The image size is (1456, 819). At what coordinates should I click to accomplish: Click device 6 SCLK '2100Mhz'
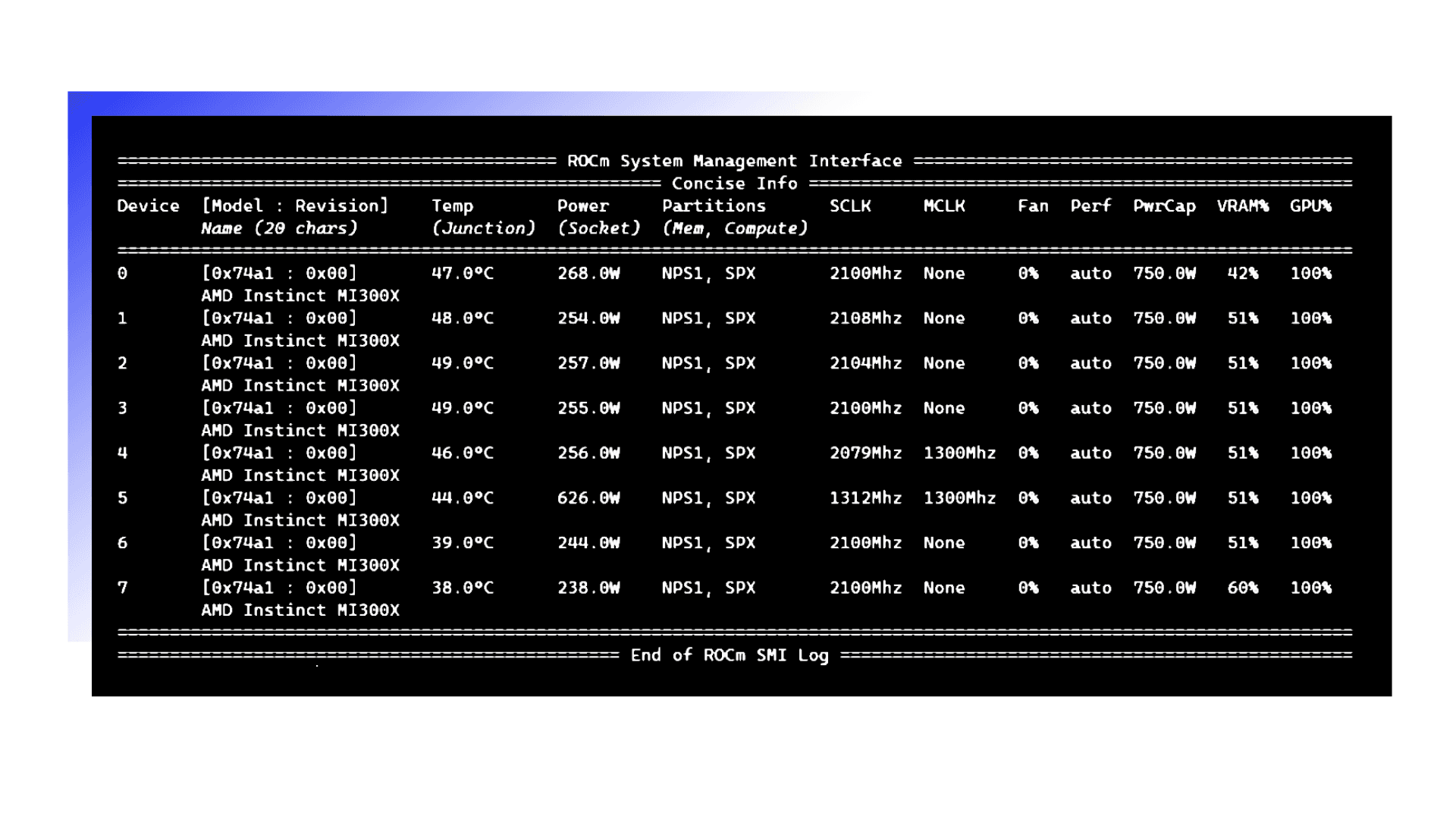pos(866,543)
